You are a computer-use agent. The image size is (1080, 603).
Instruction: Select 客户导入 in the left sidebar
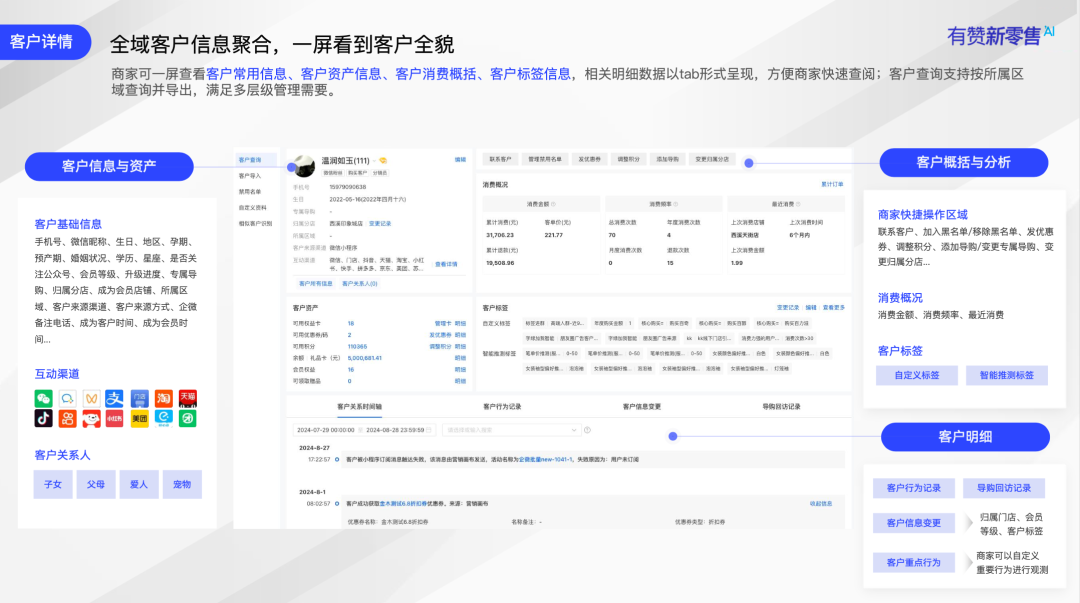[250, 175]
